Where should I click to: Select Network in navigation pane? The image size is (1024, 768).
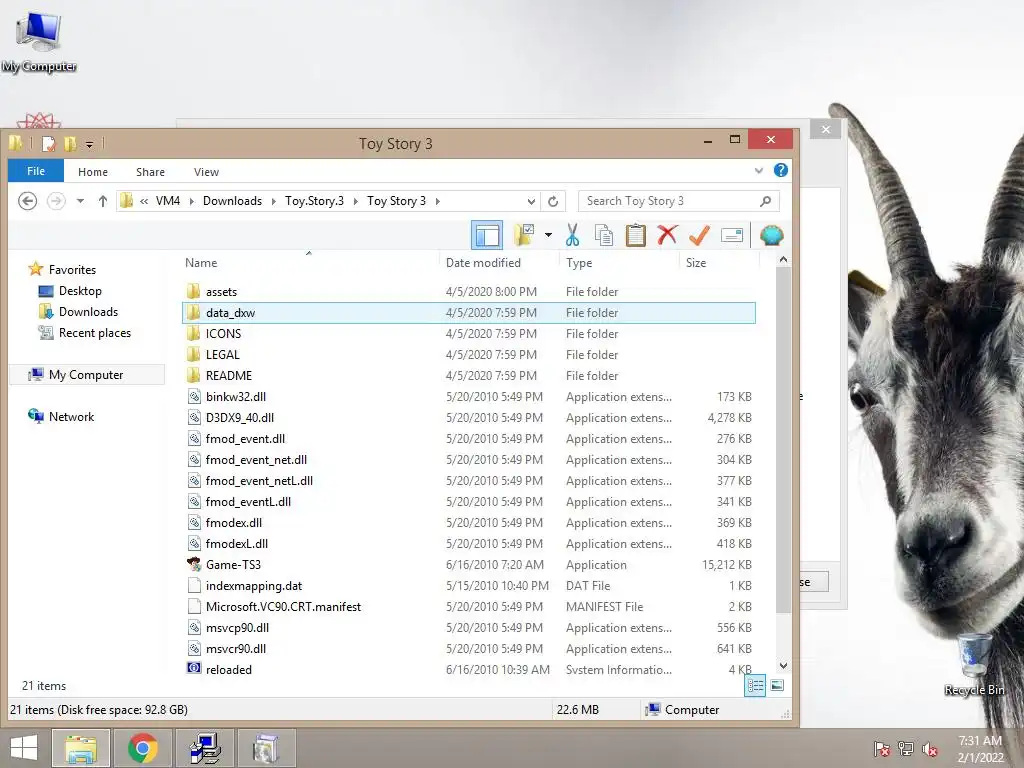point(71,417)
